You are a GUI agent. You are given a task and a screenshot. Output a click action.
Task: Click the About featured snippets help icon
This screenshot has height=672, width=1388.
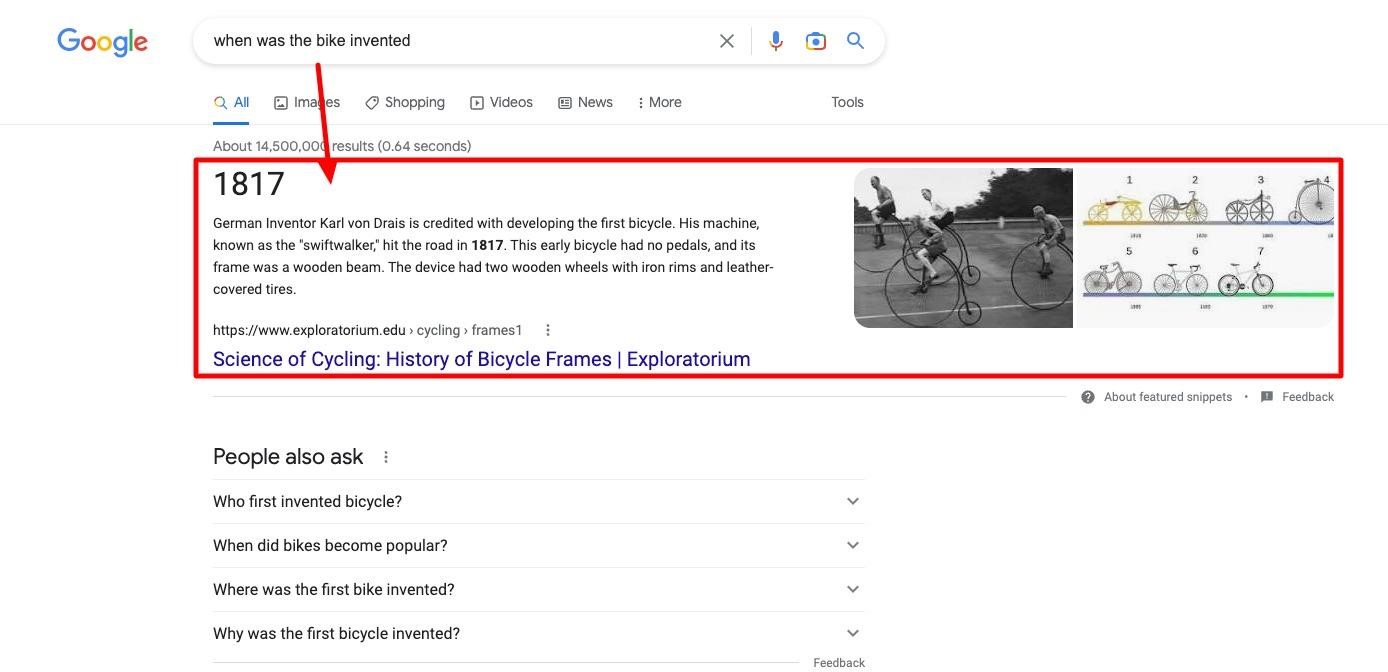tap(1088, 397)
